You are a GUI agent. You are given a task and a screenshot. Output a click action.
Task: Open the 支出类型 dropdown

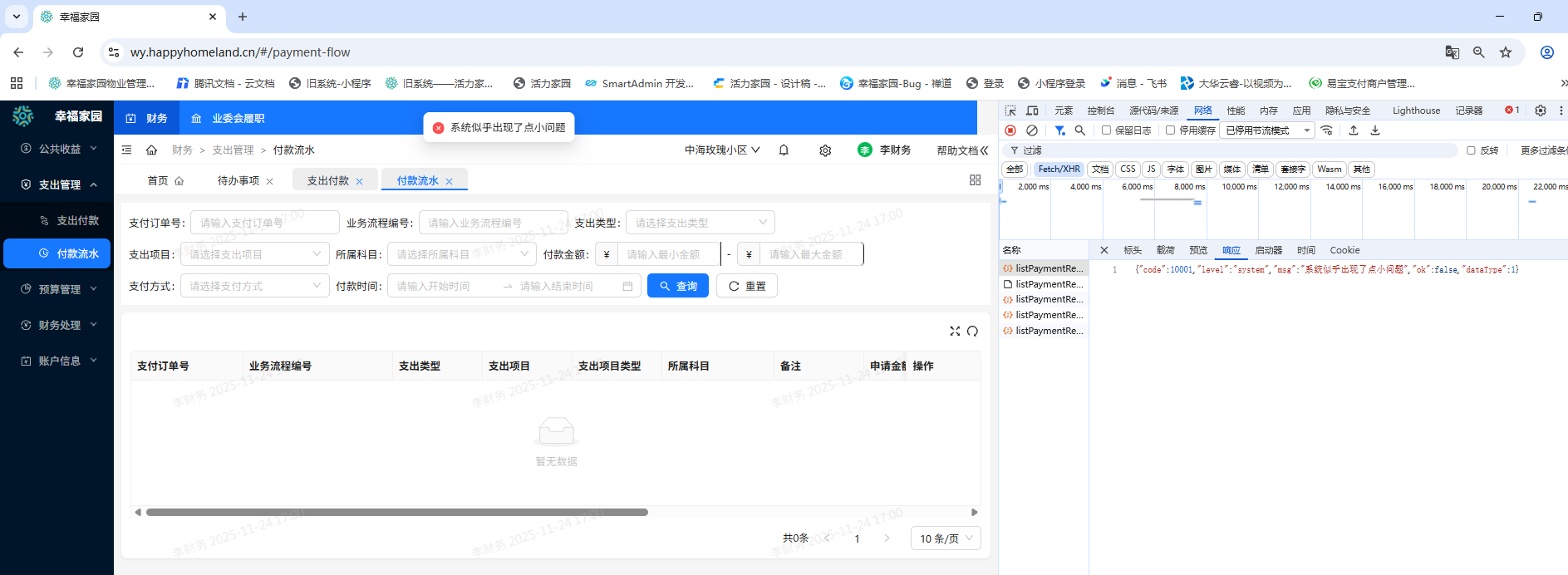[700, 223]
